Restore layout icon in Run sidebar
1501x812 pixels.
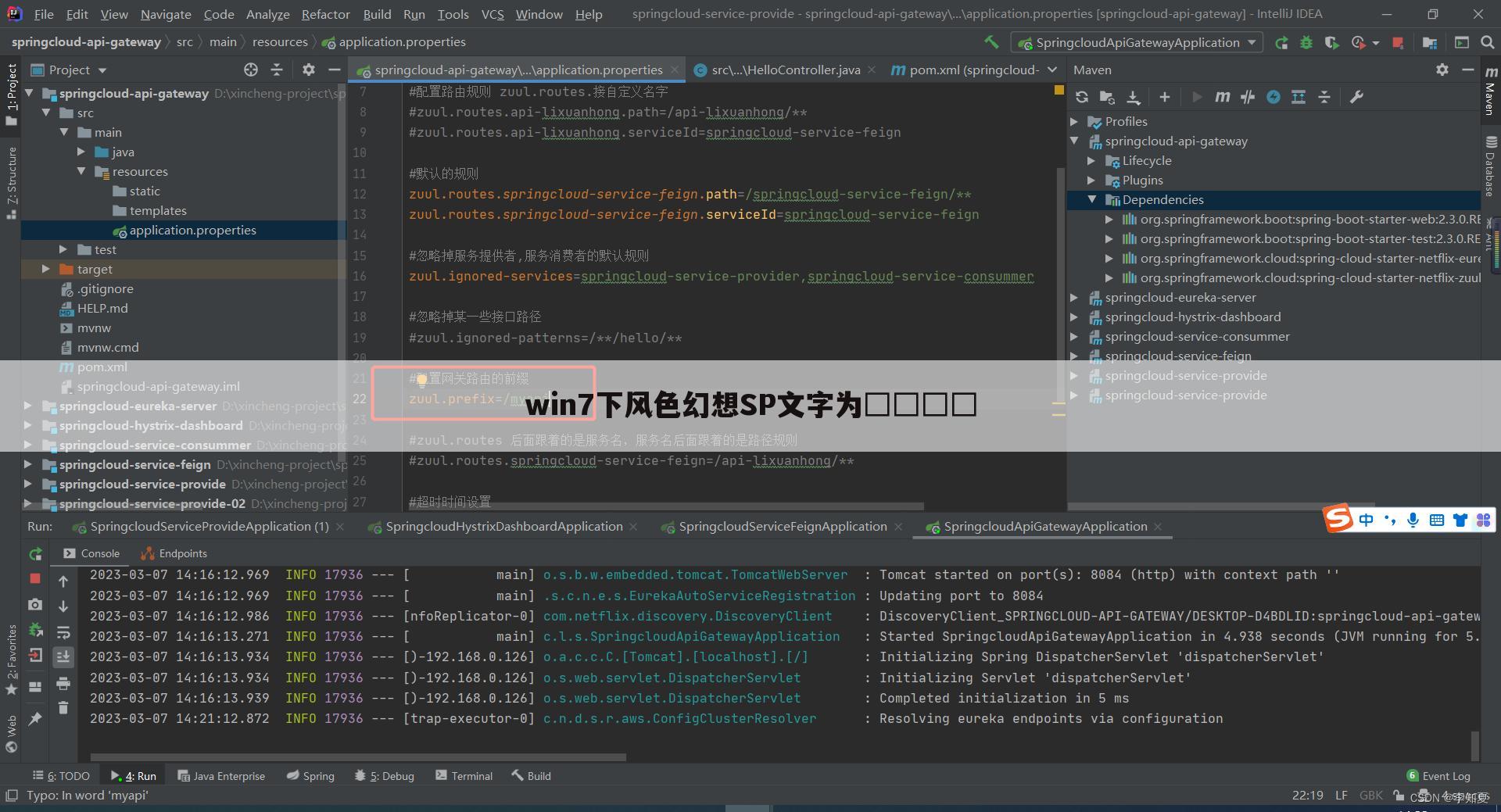click(x=35, y=687)
